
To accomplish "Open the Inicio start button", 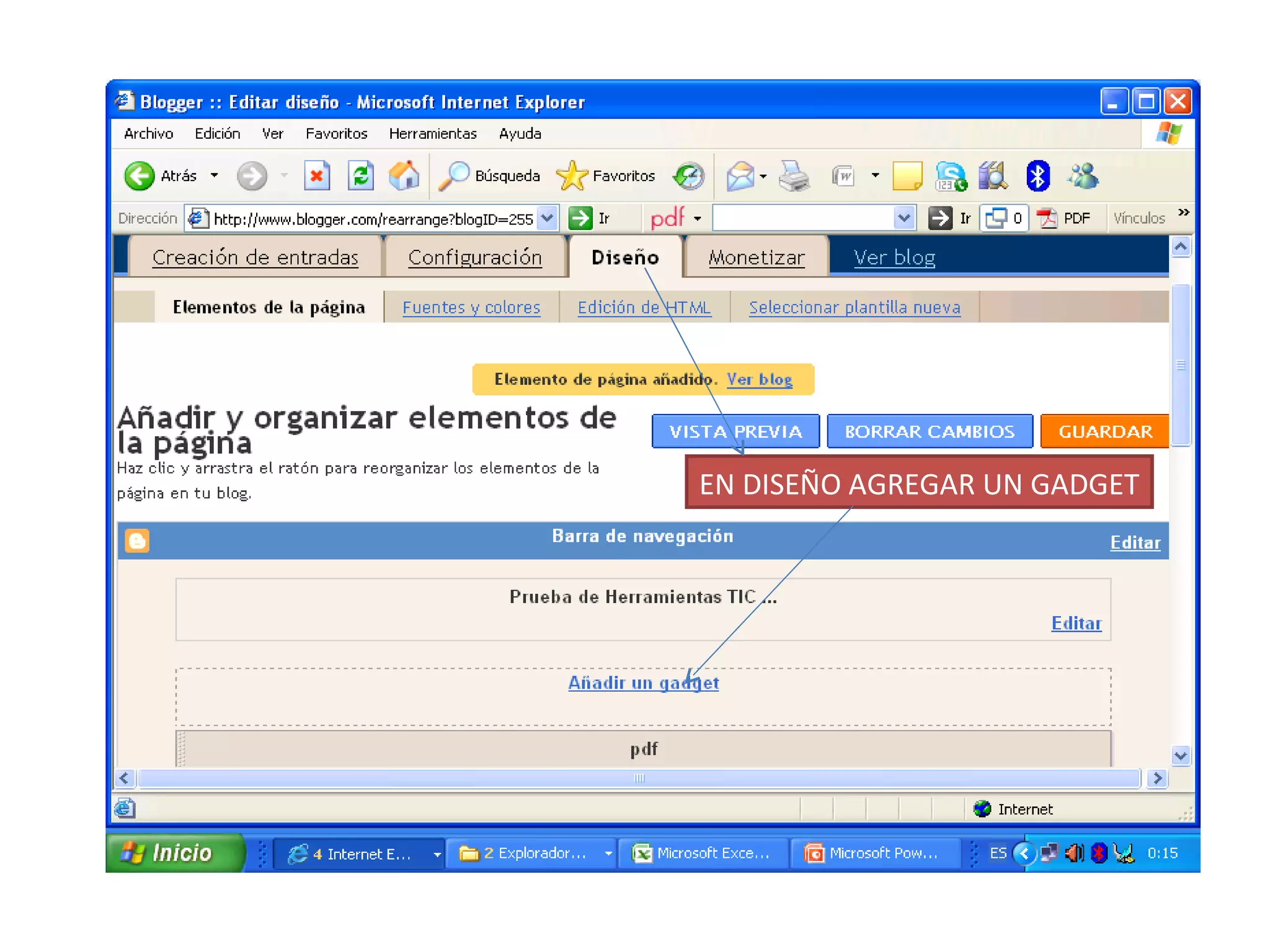I will pyautogui.click(x=175, y=853).
